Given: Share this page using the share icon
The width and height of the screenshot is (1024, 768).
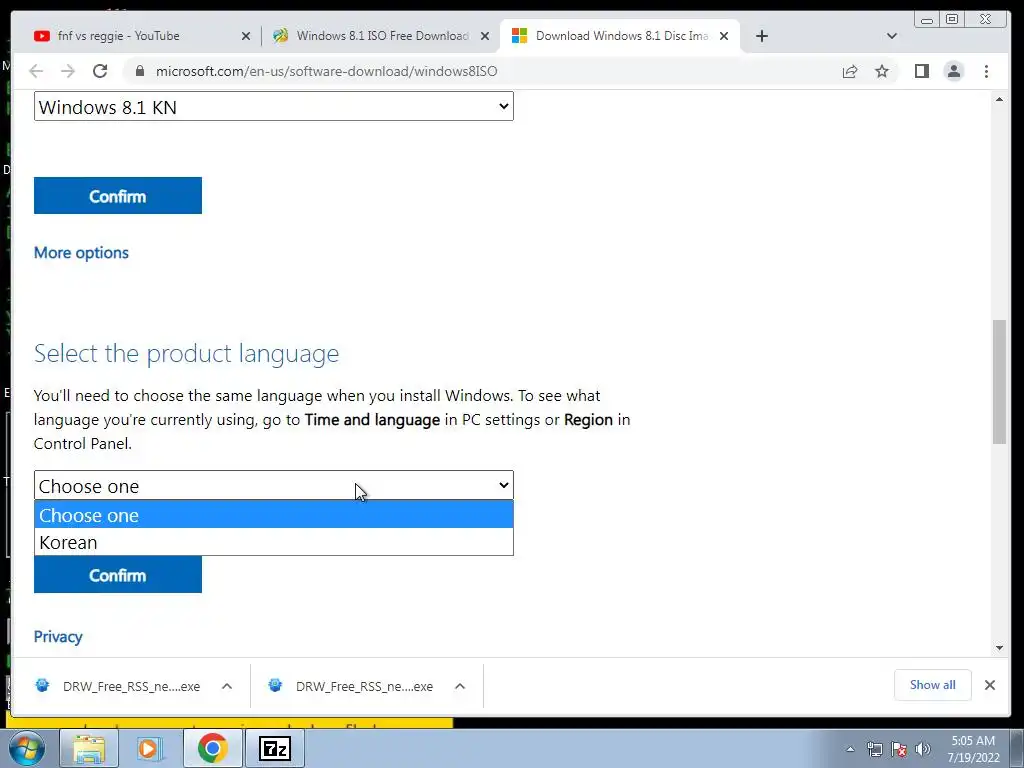Looking at the screenshot, I should coord(850,71).
